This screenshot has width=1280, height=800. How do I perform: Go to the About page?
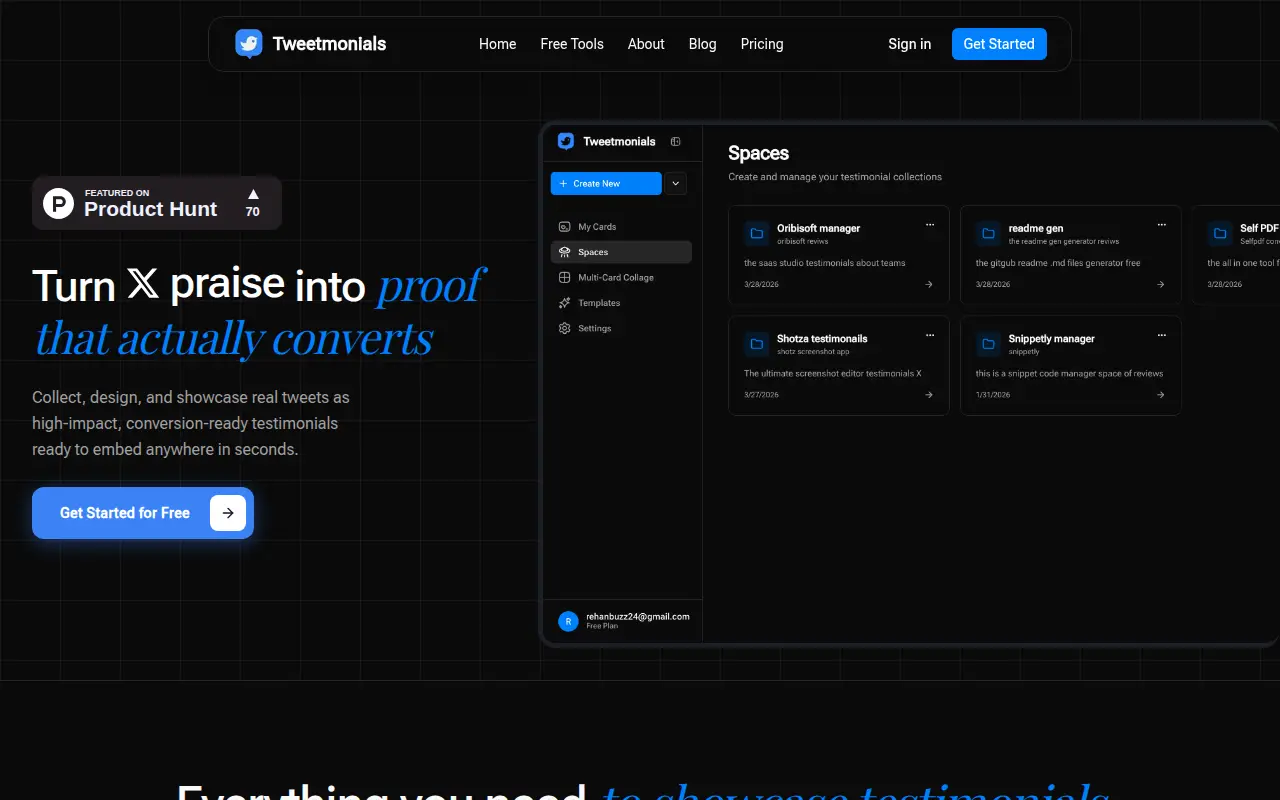[x=646, y=44]
